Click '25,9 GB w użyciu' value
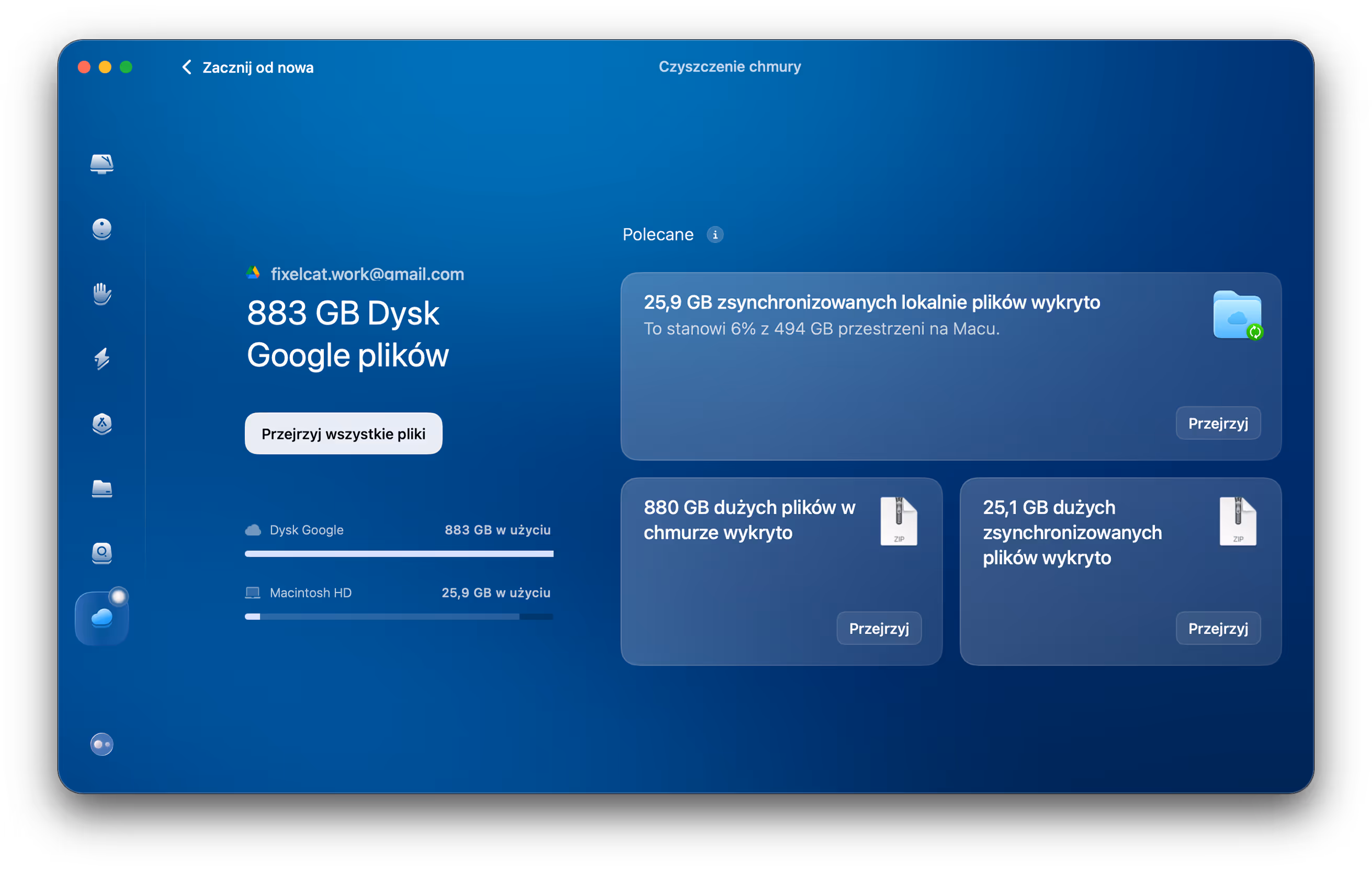The image size is (1372, 871). point(496,593)
